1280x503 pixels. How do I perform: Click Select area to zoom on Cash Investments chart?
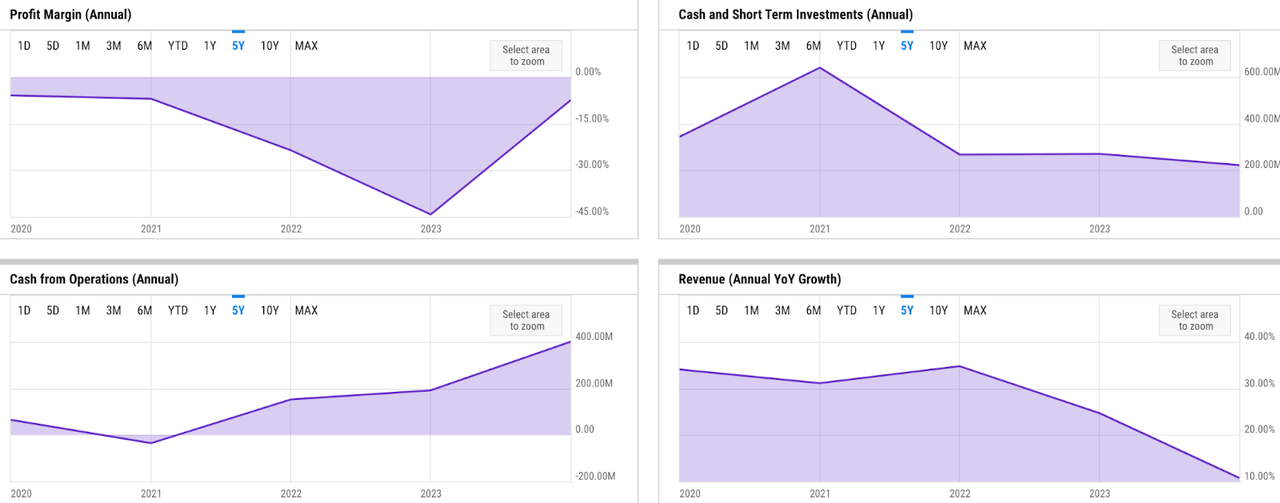point(1195,56)
